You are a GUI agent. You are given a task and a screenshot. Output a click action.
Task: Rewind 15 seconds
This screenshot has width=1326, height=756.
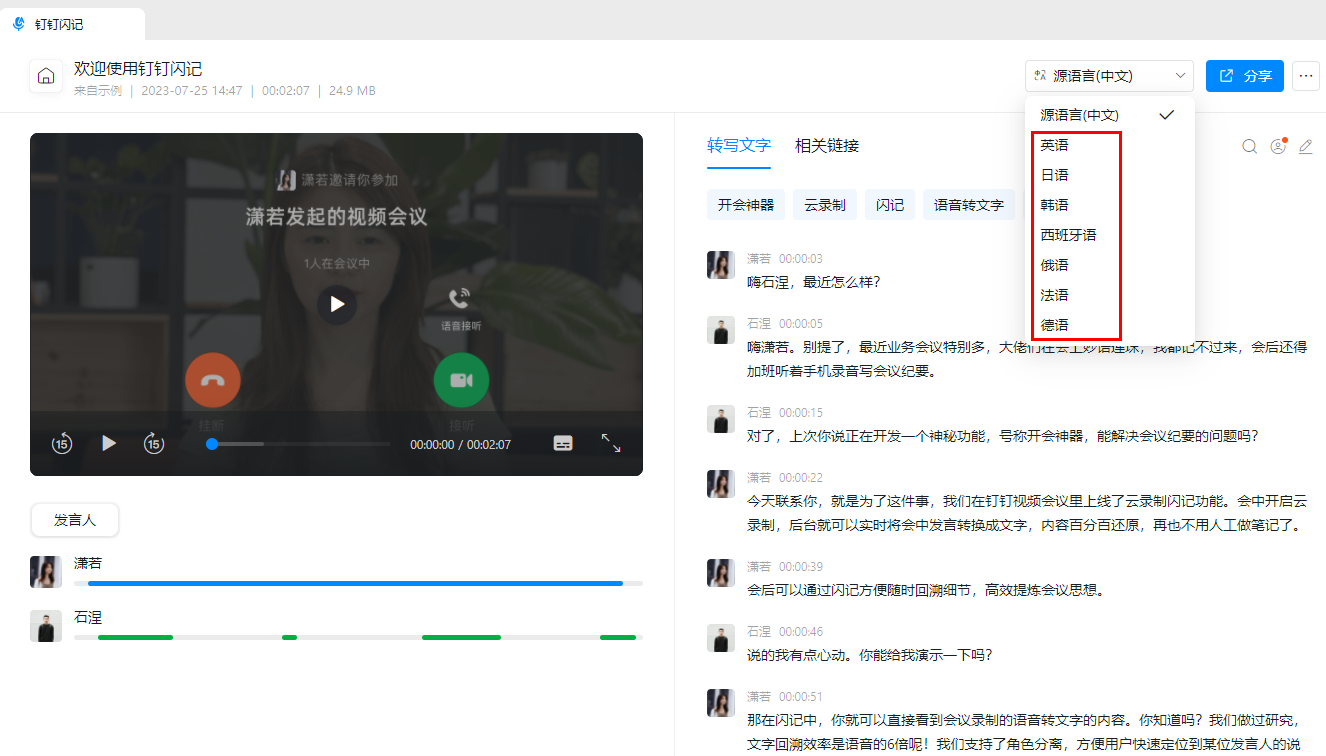(62, 443)
